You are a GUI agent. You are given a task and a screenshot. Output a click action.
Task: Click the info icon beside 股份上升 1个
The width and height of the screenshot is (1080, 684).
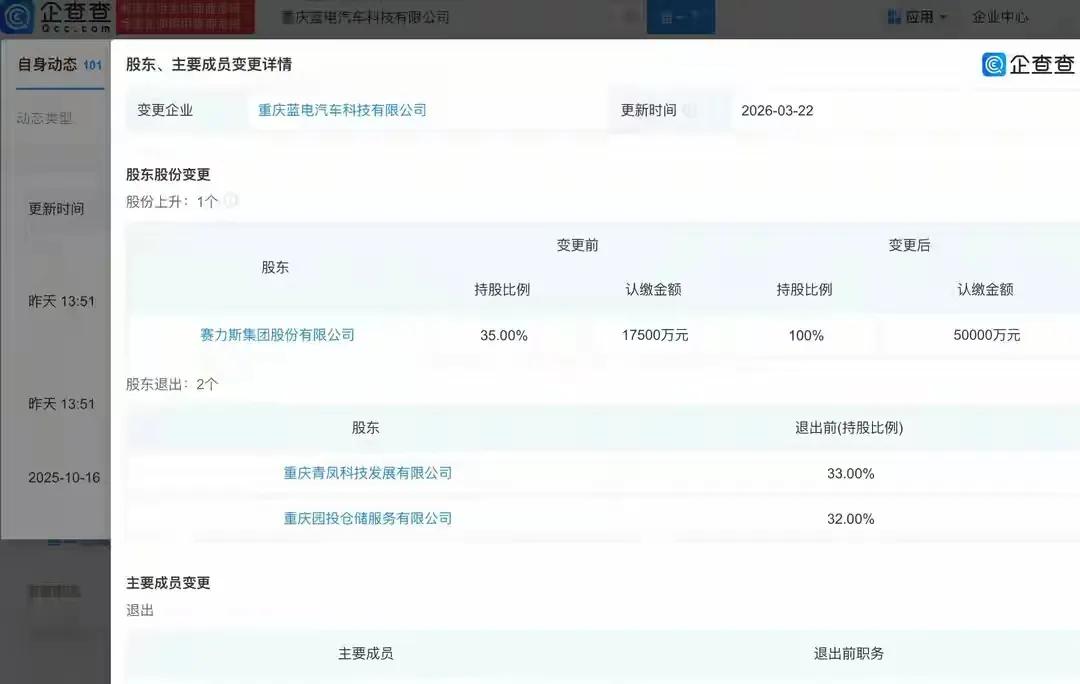point(230,200)
